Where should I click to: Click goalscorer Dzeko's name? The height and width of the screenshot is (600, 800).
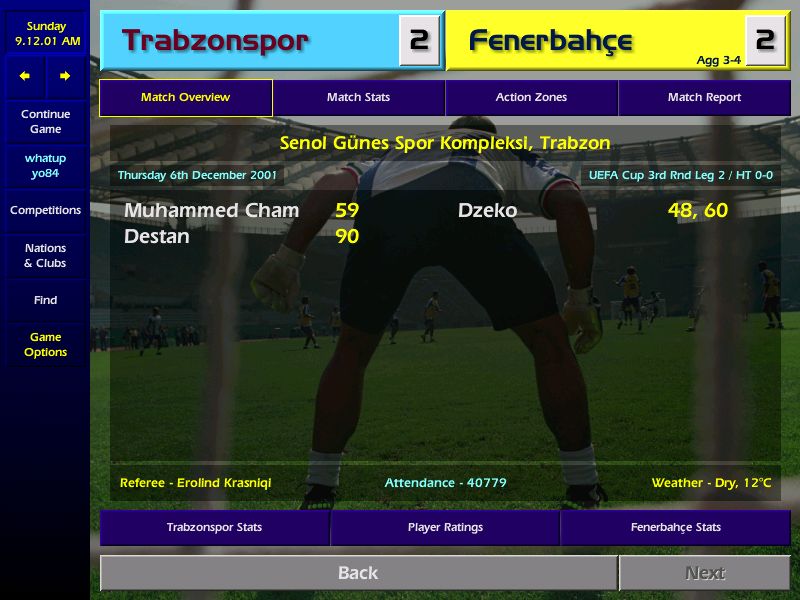(487, 211)
